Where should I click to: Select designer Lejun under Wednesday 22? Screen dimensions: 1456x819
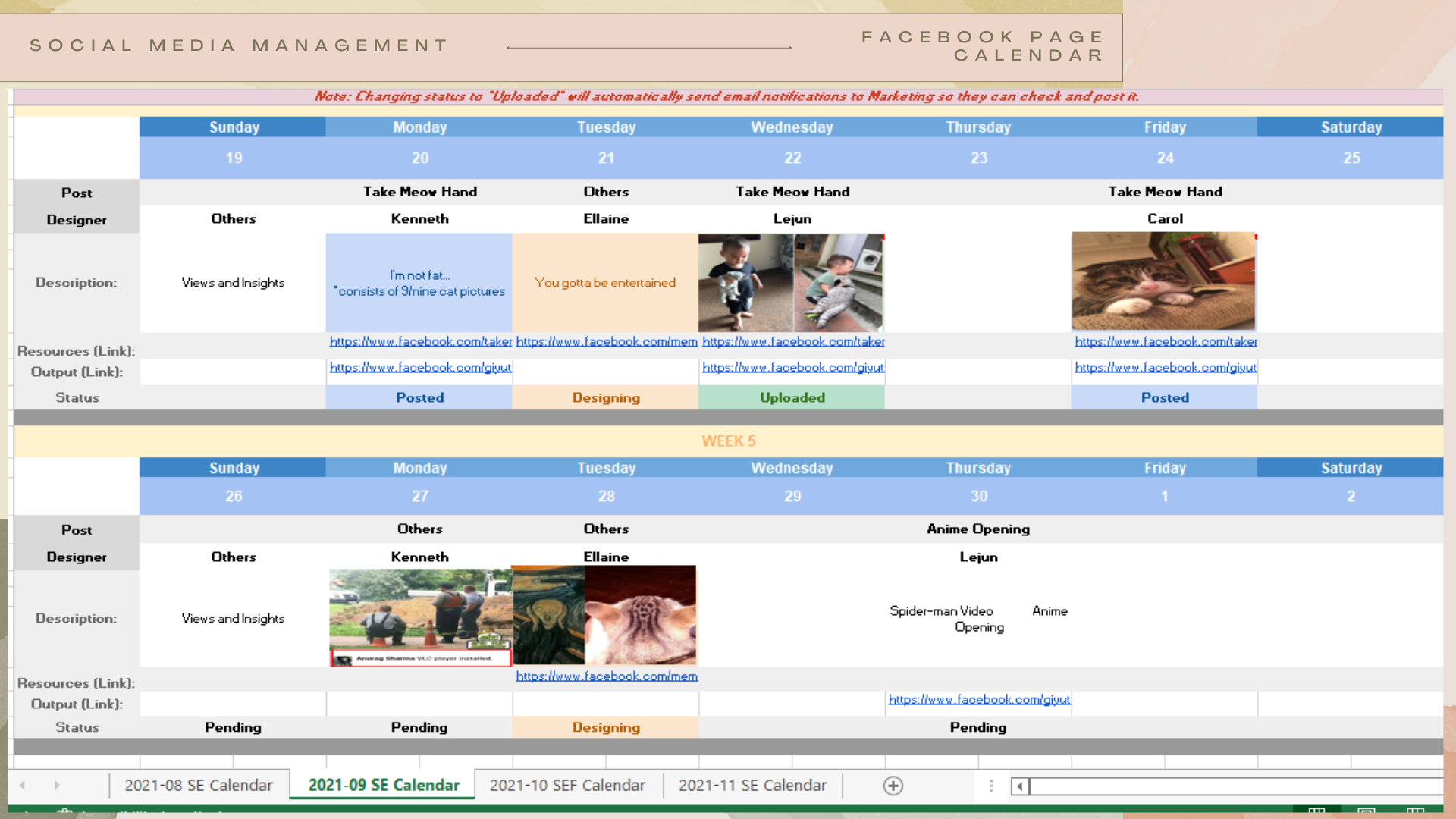point(792,218)
